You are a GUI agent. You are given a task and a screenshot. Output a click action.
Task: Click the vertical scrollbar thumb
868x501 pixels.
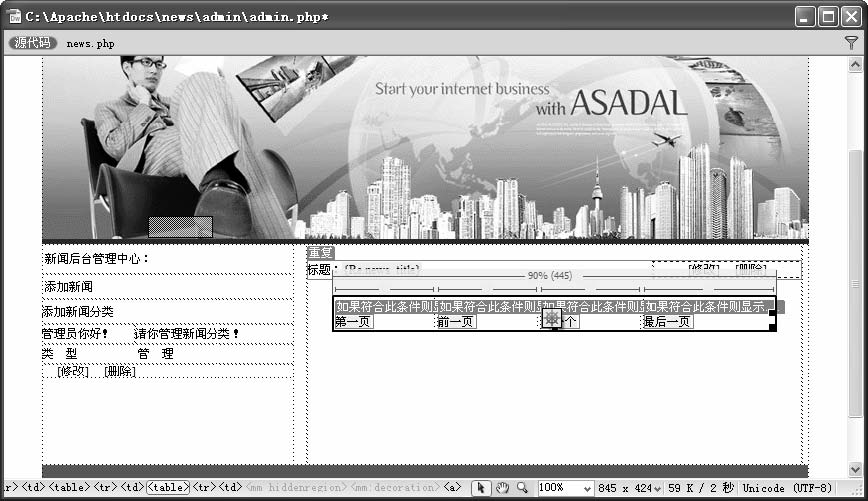point(855,283)
